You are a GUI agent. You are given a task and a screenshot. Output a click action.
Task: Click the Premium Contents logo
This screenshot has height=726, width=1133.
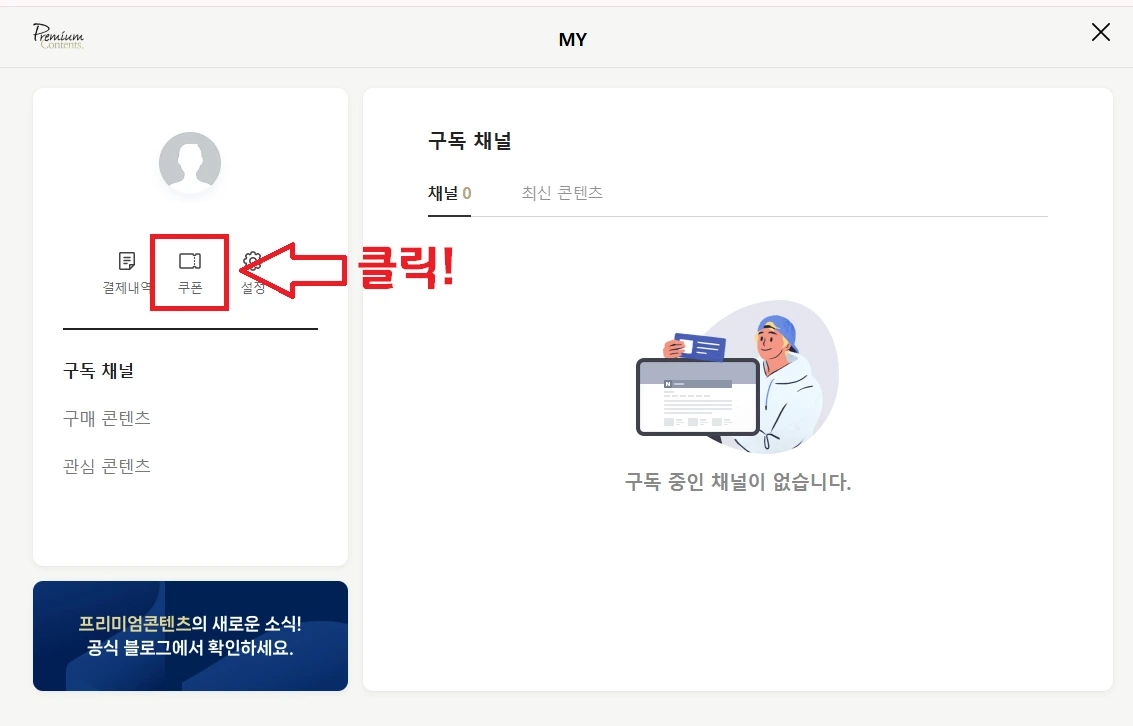58,36
